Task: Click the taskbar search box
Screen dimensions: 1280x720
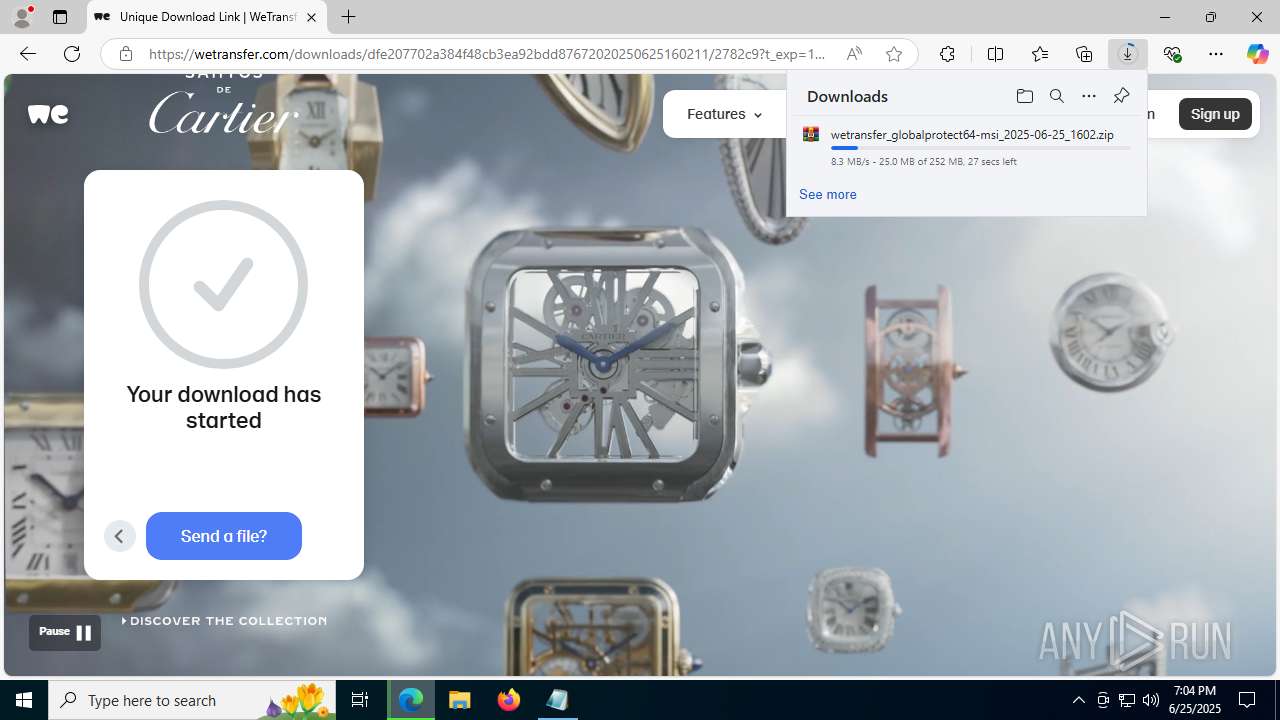Action: (x=194, y=700)
